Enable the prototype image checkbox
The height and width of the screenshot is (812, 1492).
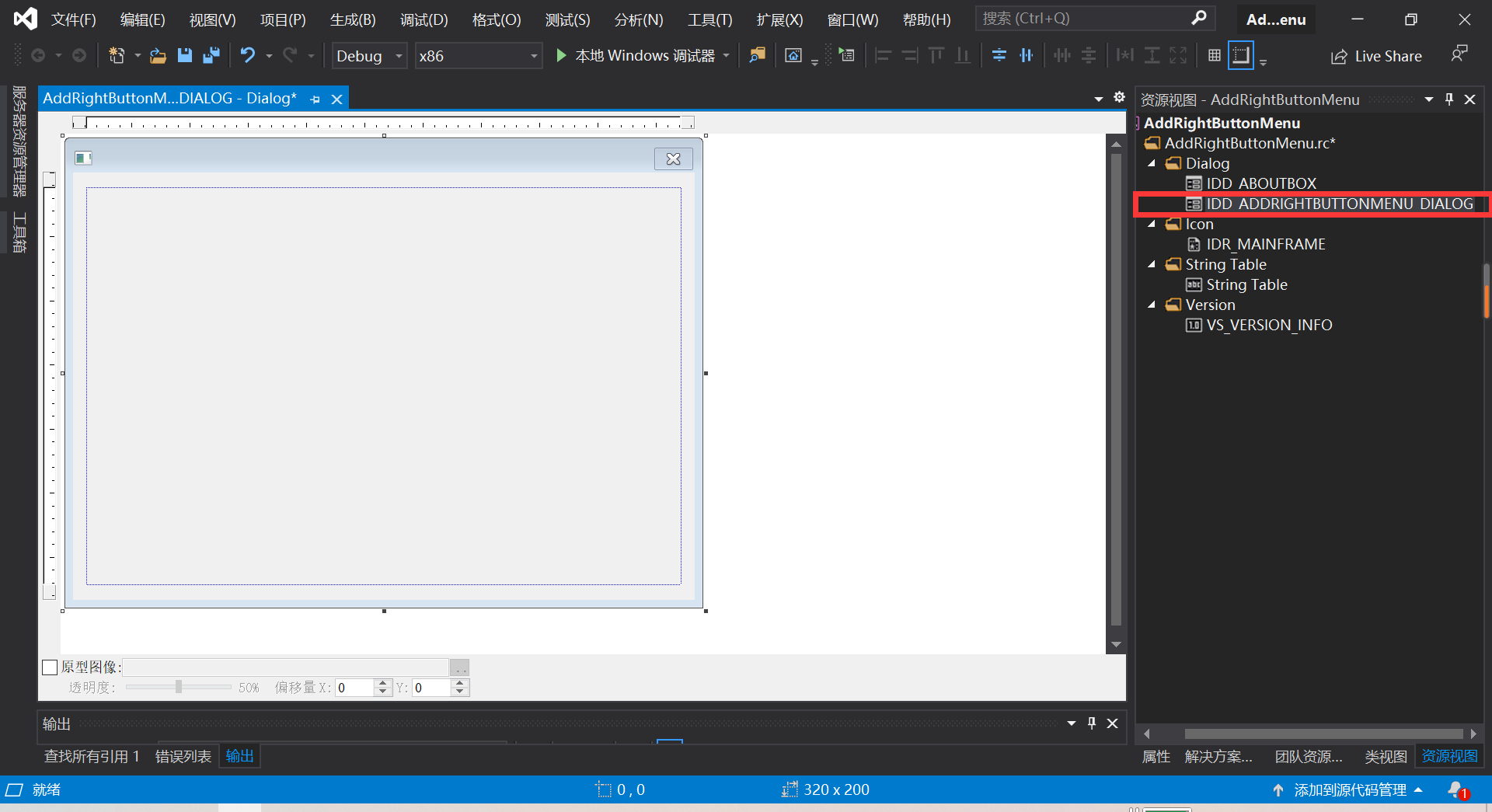click(x=50, y=667)
